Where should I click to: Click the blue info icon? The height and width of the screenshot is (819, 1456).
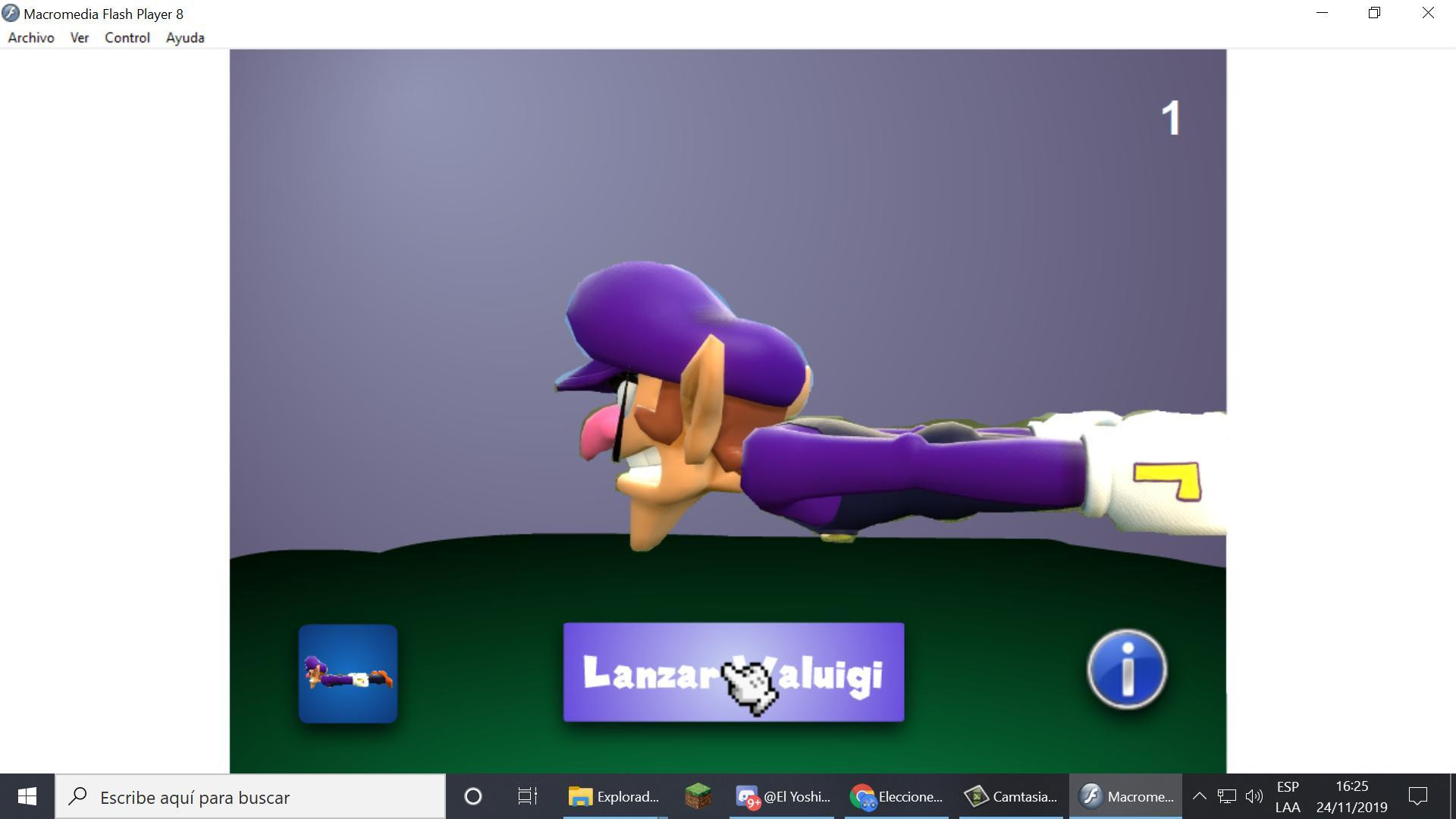click(x=1127, y=670)
